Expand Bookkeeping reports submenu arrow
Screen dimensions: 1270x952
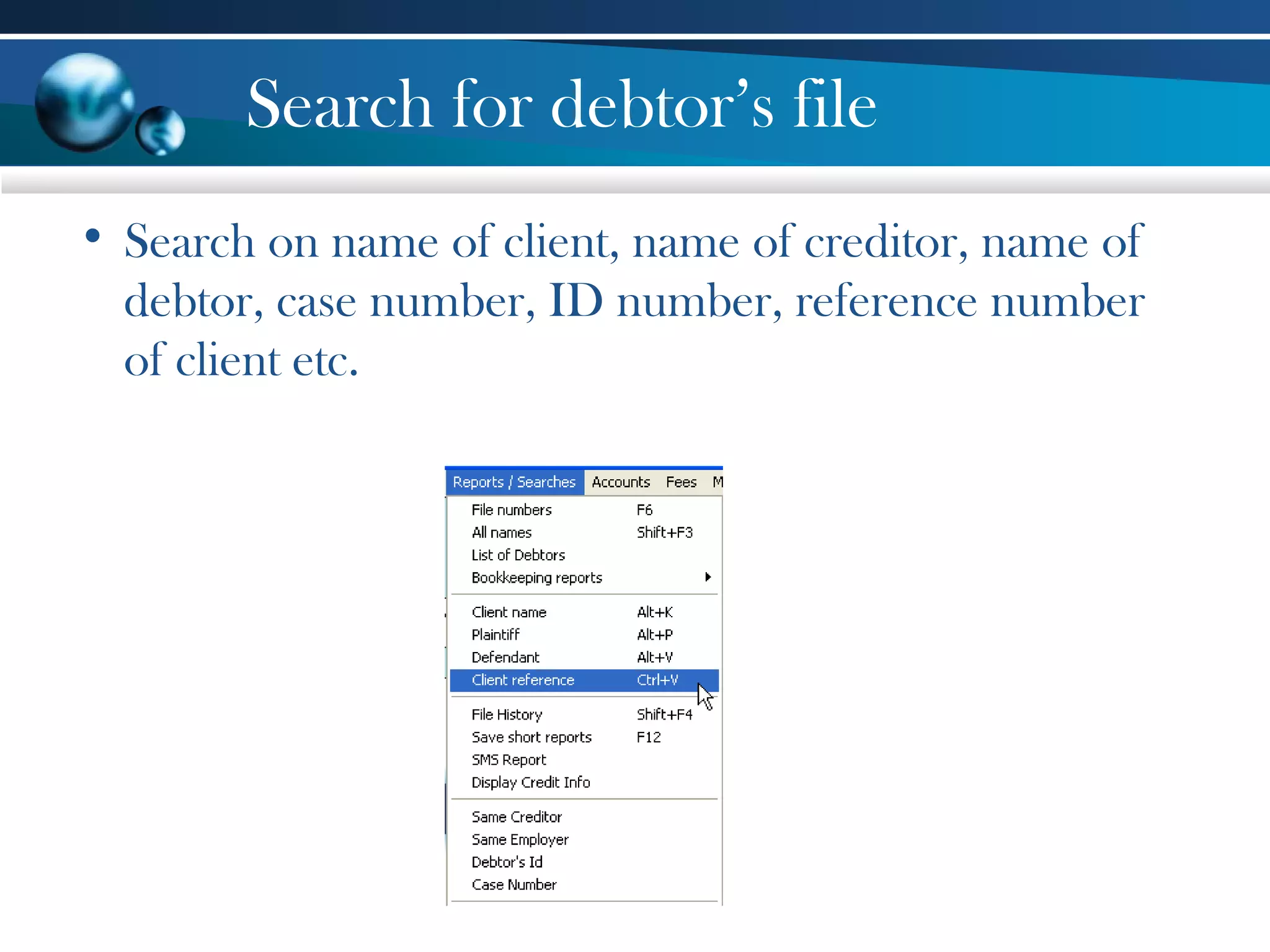pyautogui.click(x=708, y=578)
